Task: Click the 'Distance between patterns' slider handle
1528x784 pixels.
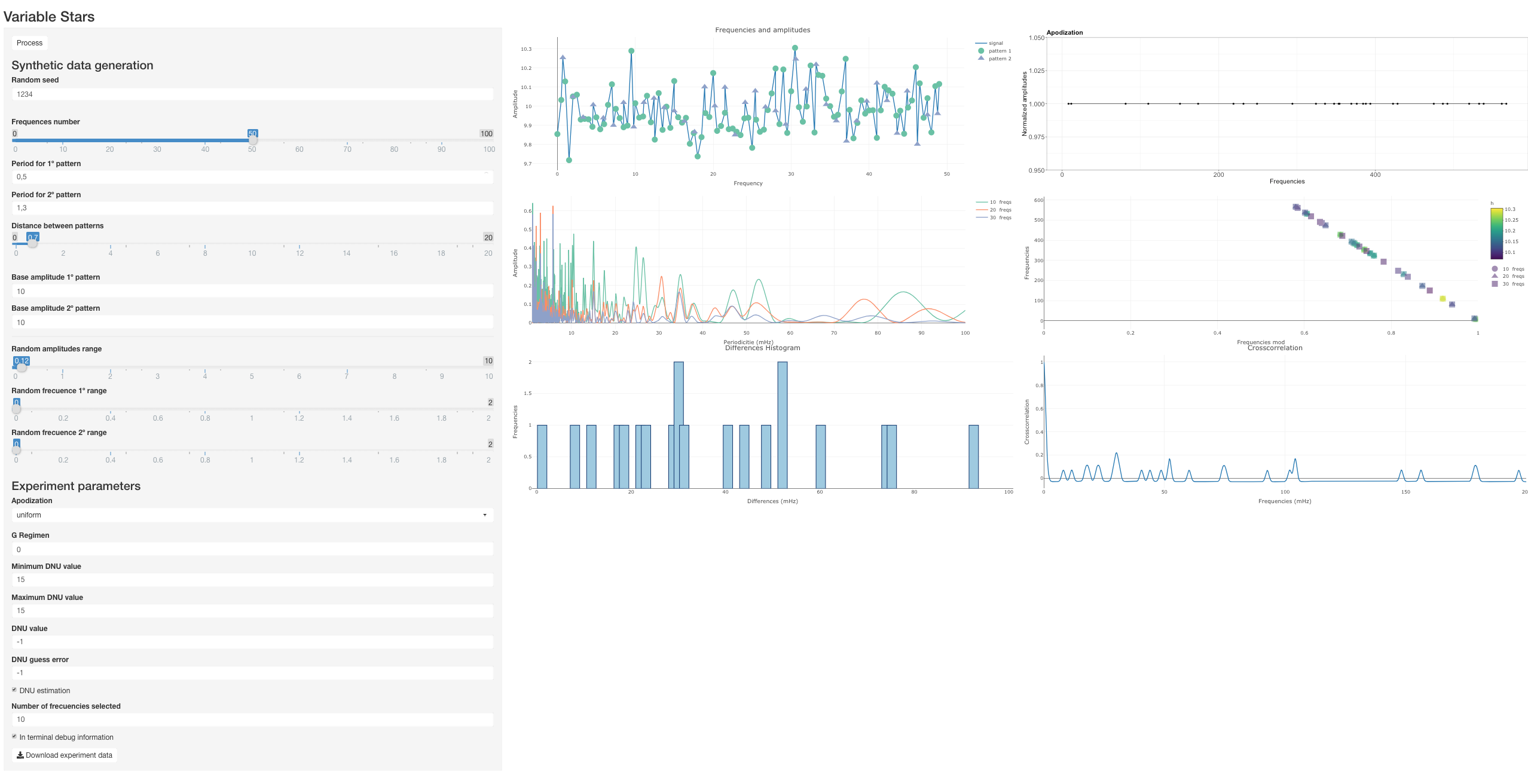Action: pyautogui.click(x=33, y=244)
